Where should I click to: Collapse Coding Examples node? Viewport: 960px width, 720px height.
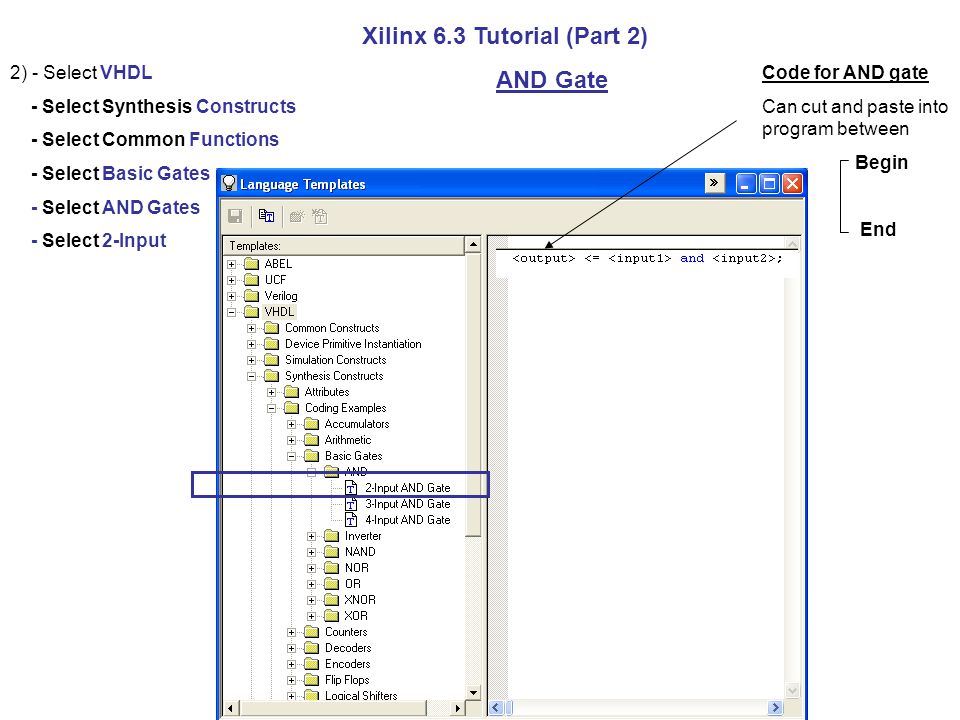coord(271,408)
